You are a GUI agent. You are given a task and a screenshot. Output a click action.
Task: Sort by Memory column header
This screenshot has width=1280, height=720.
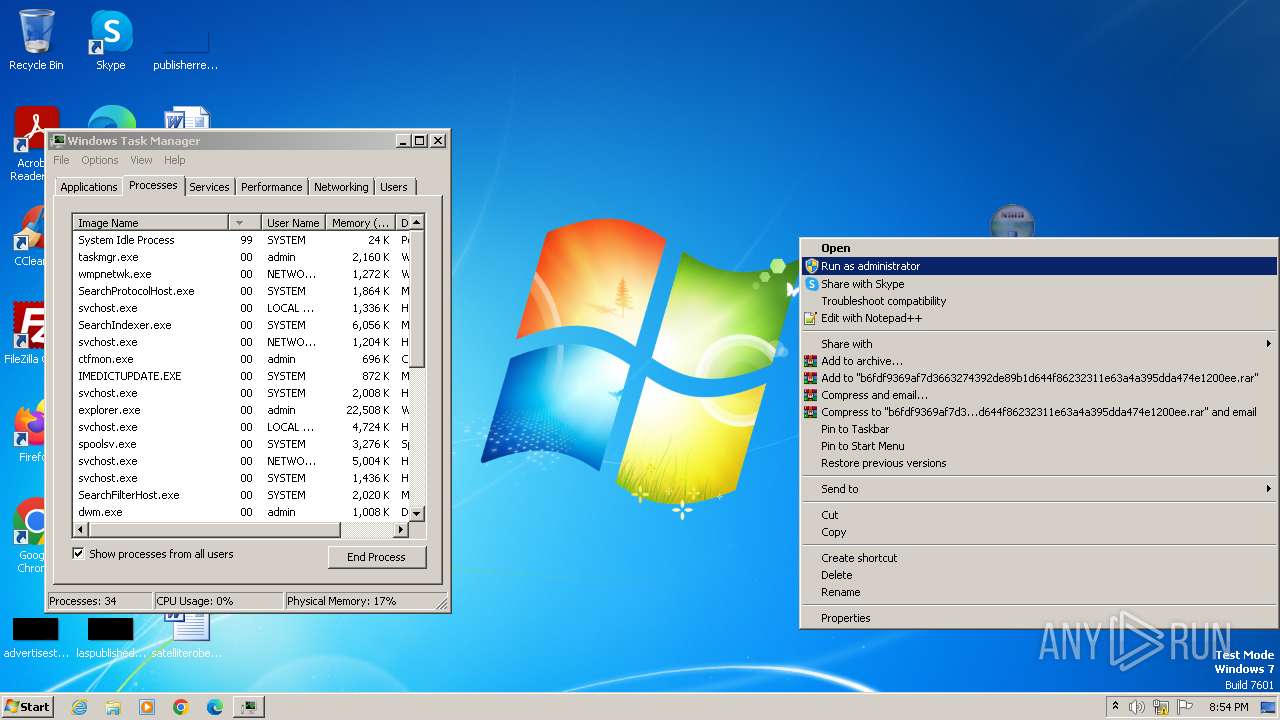tap(361, 223)
